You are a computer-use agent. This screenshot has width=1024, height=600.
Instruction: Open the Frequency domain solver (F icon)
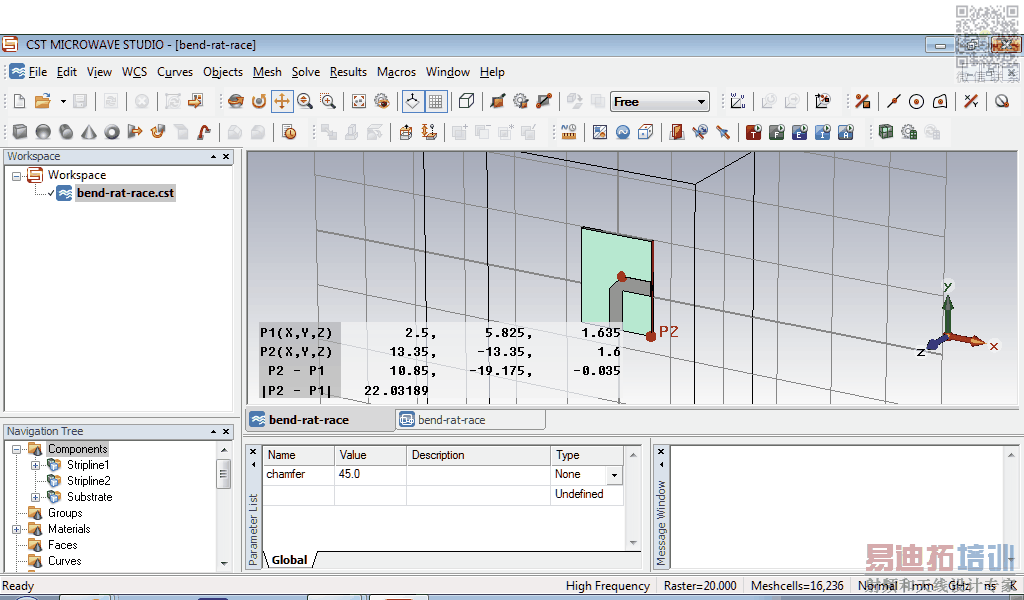tap(775, 132)
